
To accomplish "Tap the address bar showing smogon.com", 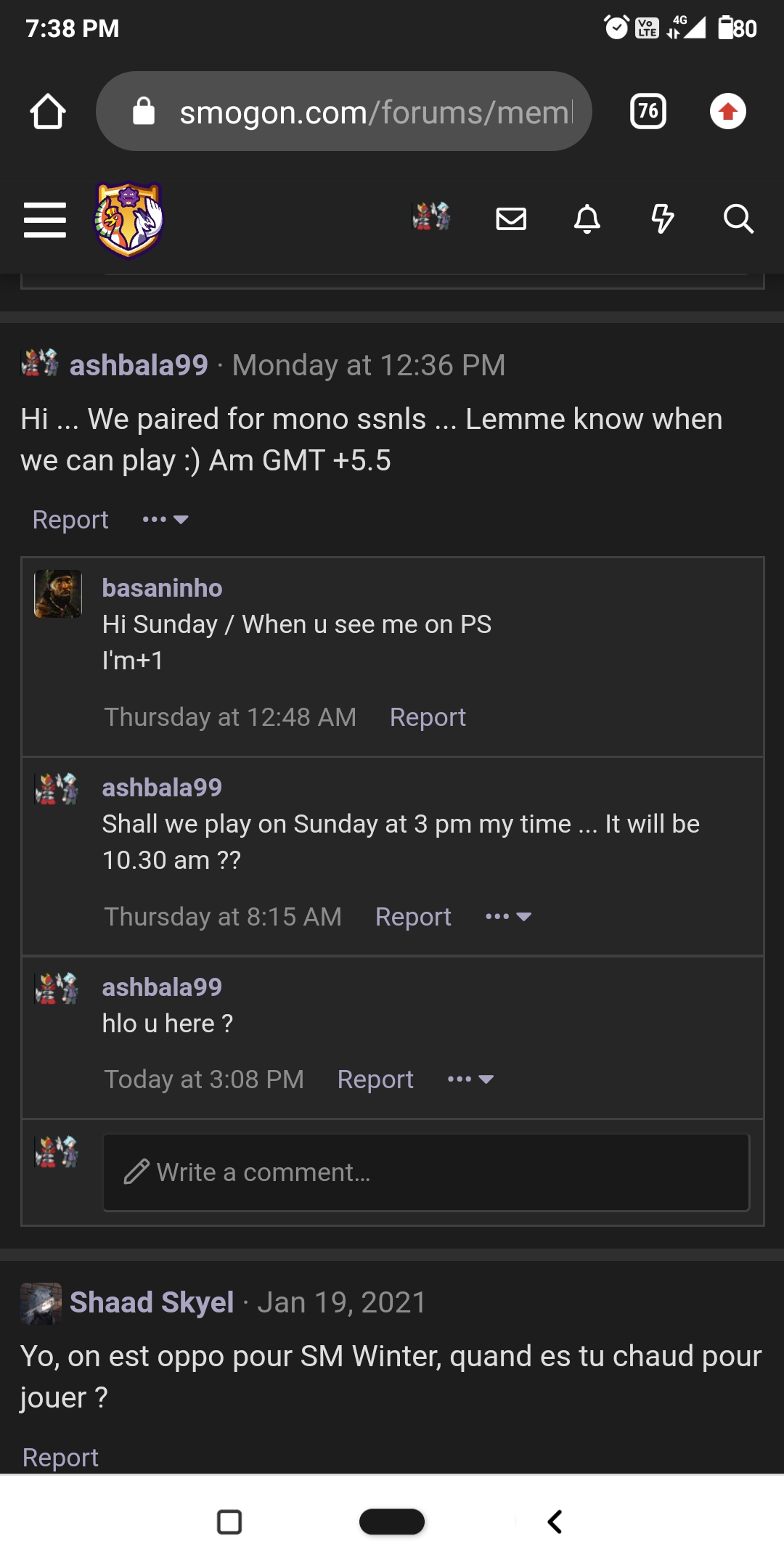I will pyautogui.click(x=343, y=111).
